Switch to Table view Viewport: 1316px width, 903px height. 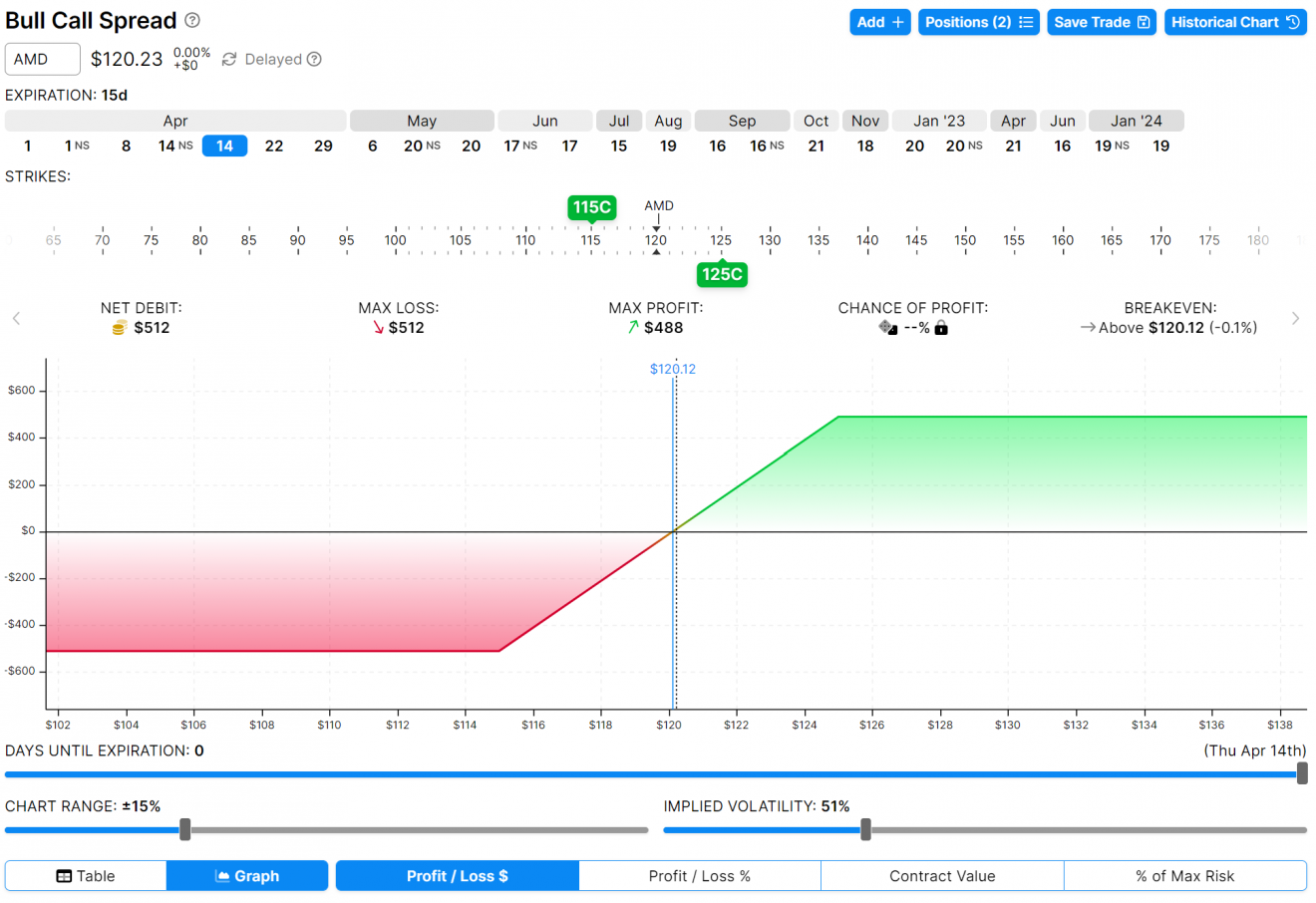(x=85, y=875)
